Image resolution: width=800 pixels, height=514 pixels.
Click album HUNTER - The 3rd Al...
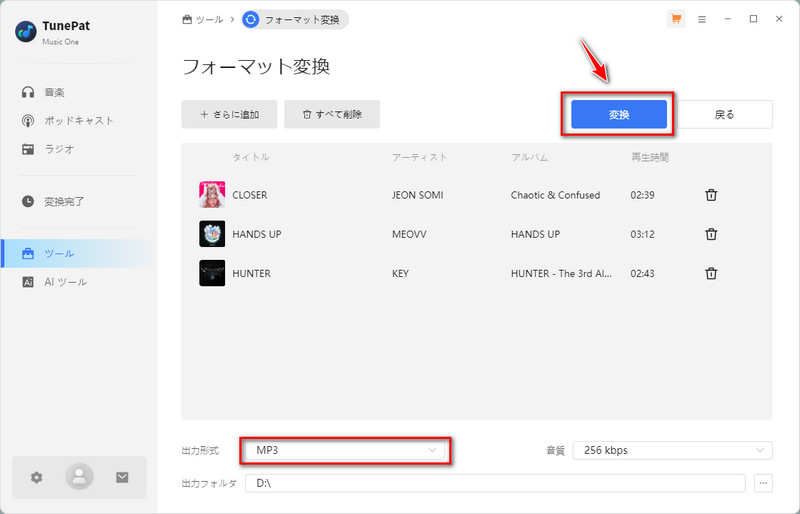561,274
